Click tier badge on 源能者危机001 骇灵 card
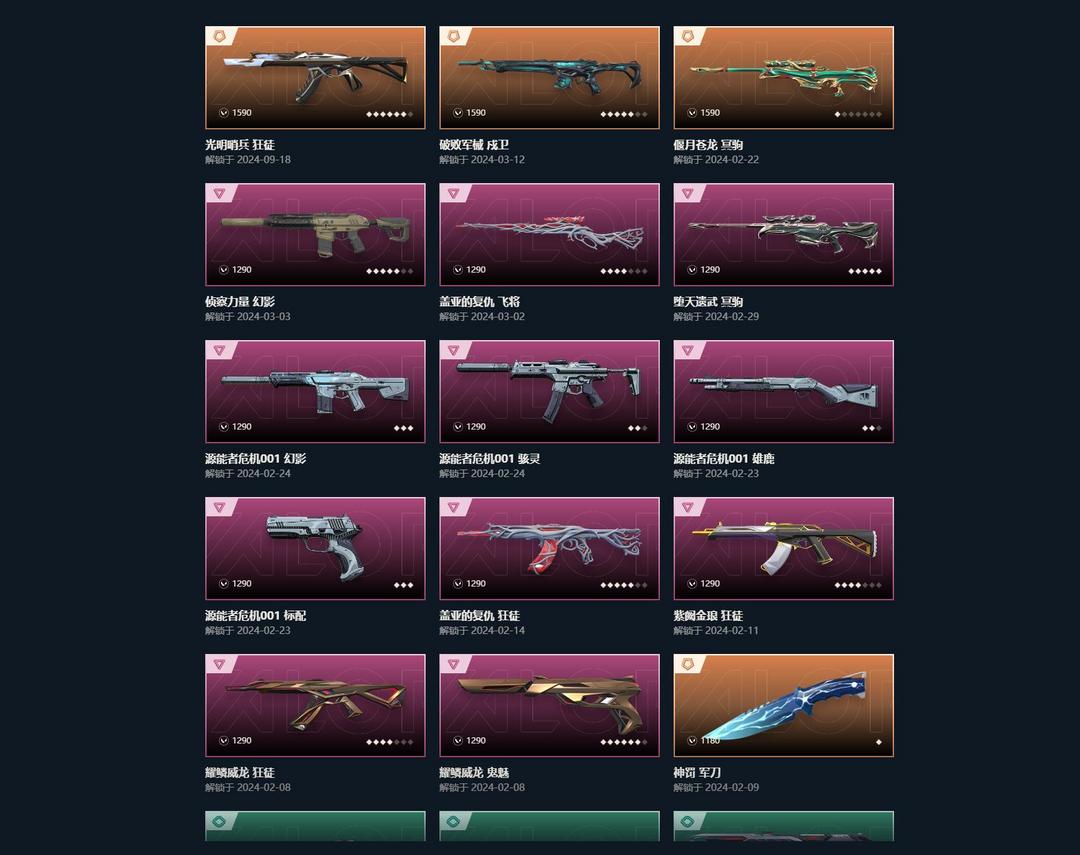Screen dimensions: 1080x855 click(453, 350)
